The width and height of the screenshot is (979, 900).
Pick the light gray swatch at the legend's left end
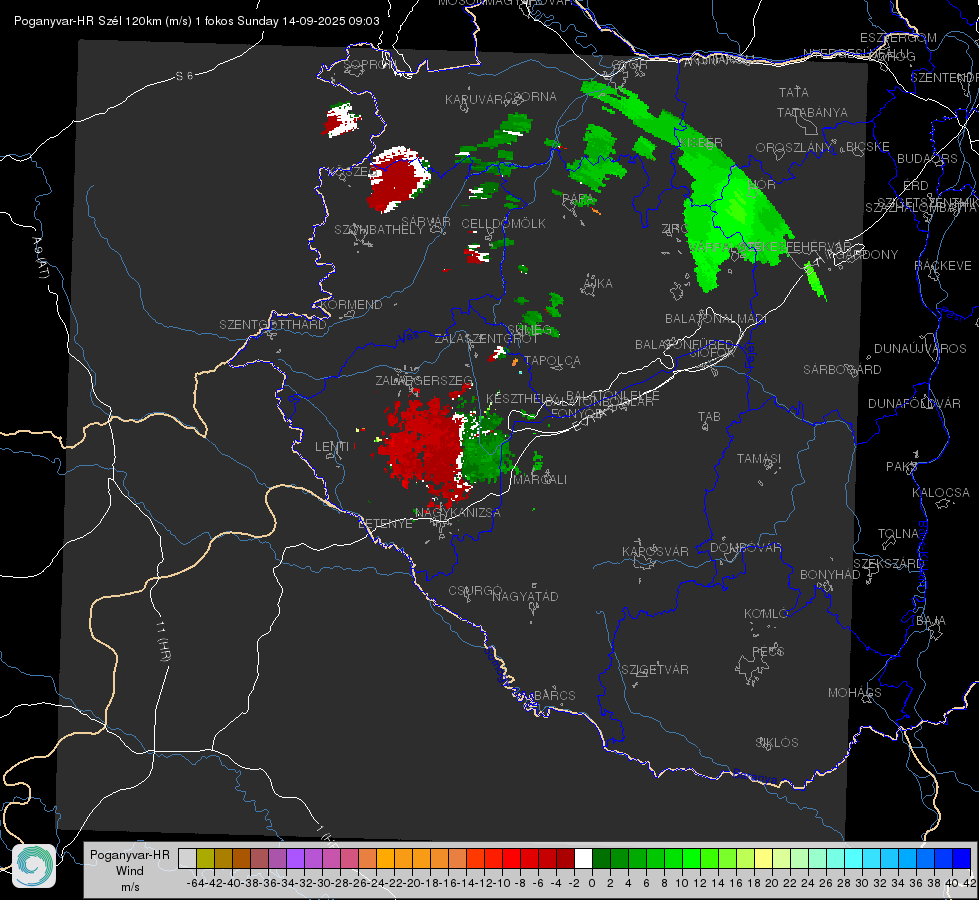coord(187,858)
